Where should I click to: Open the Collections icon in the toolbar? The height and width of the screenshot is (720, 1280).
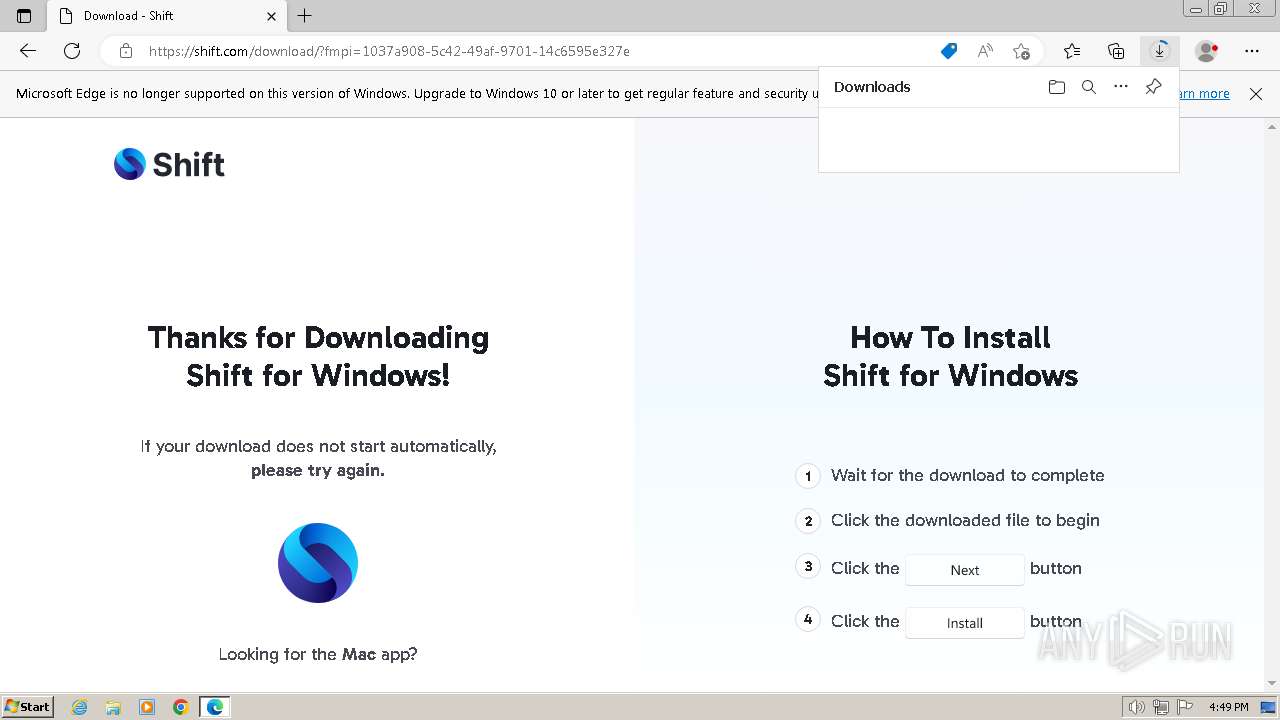(x=1116, y=51)
